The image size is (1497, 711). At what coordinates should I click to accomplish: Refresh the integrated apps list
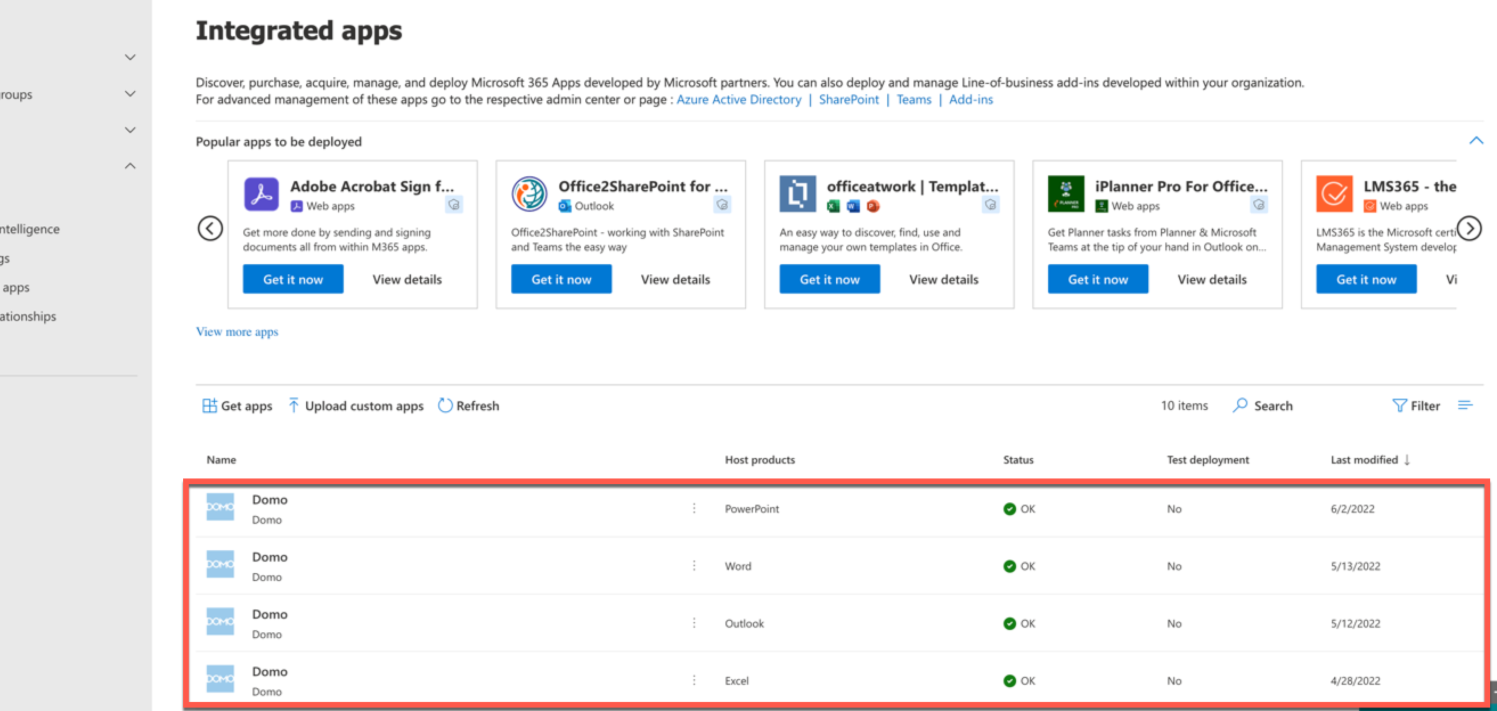pyautogui.click(x=468, y=405)
